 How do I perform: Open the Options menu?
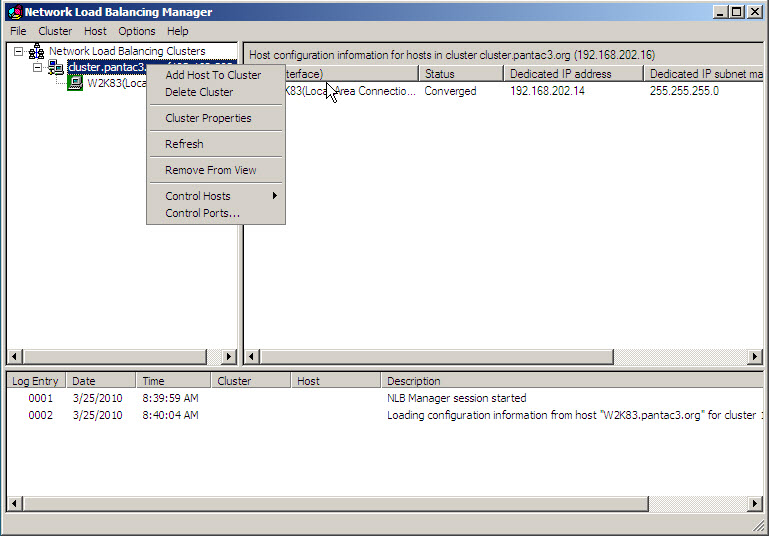tap(136, 31)
